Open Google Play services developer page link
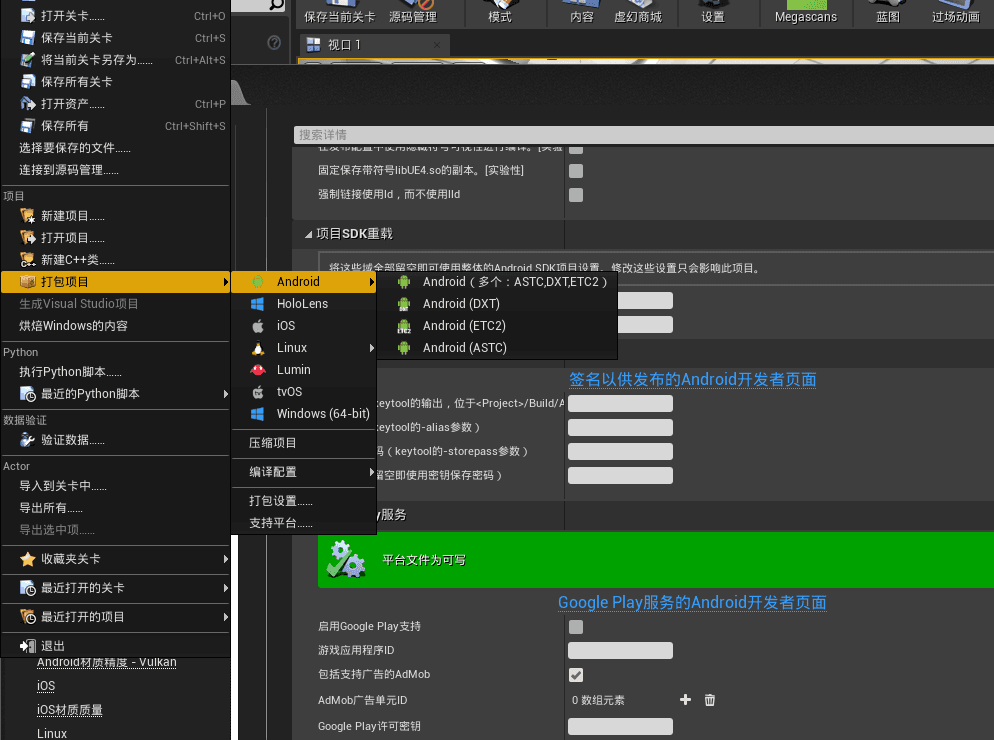994x740 pixels. (x=692, y=602)
